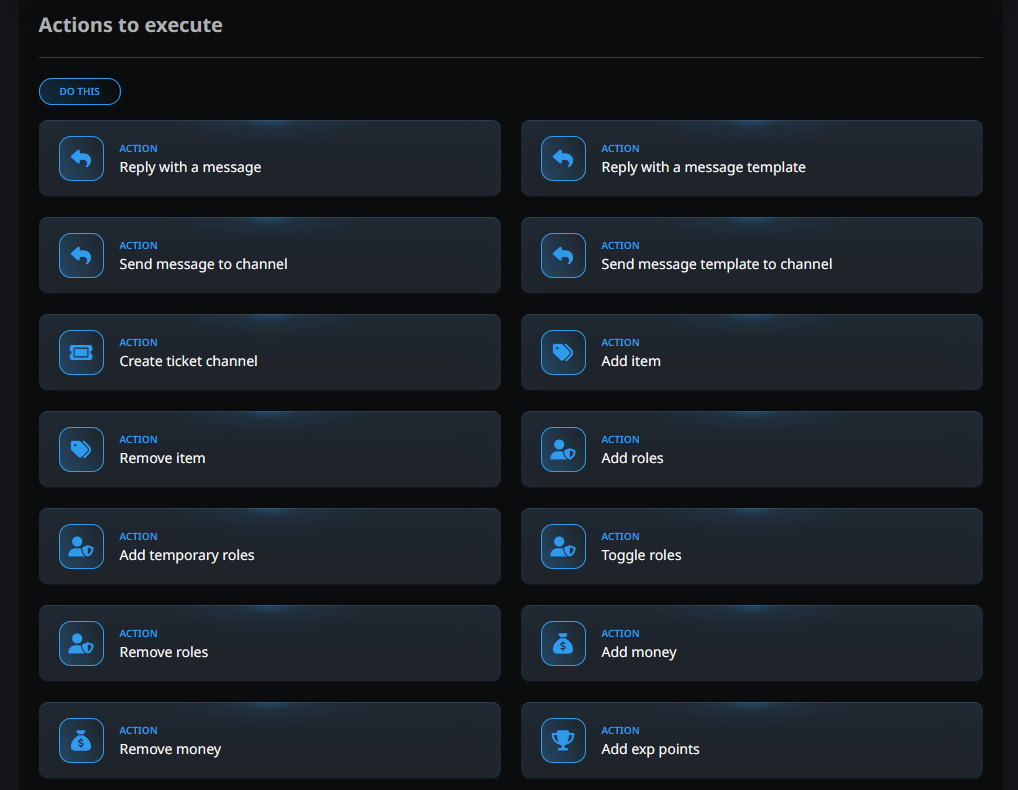The image size is (1018, 790).
Task: Click the ticket icon for Create ticket channel
Action: 81,352
